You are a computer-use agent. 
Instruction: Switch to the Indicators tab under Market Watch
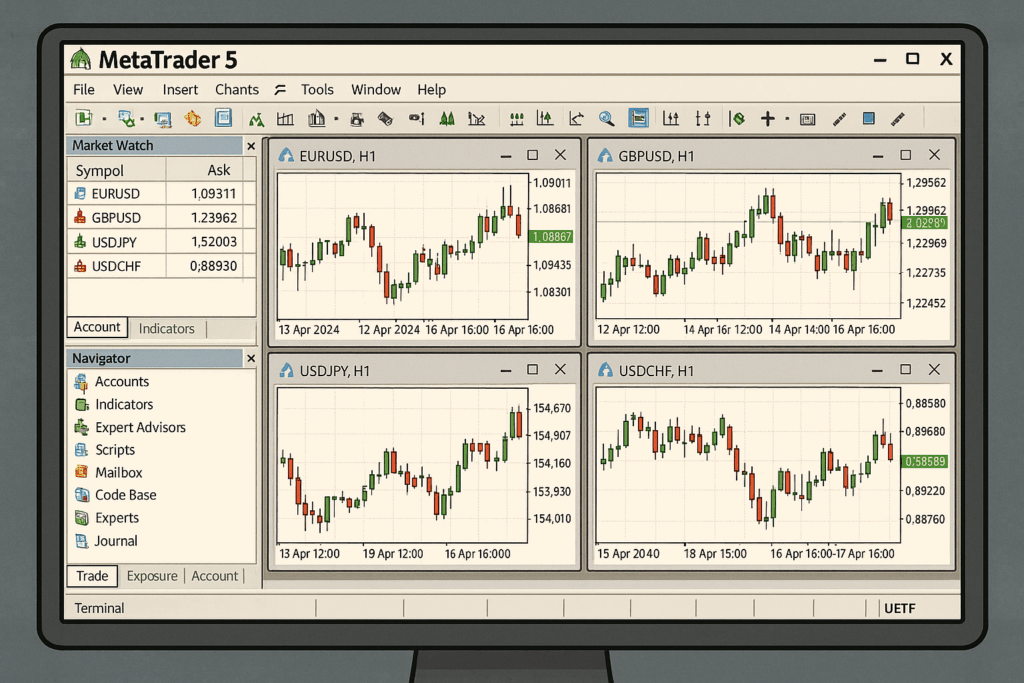[167, 328]
